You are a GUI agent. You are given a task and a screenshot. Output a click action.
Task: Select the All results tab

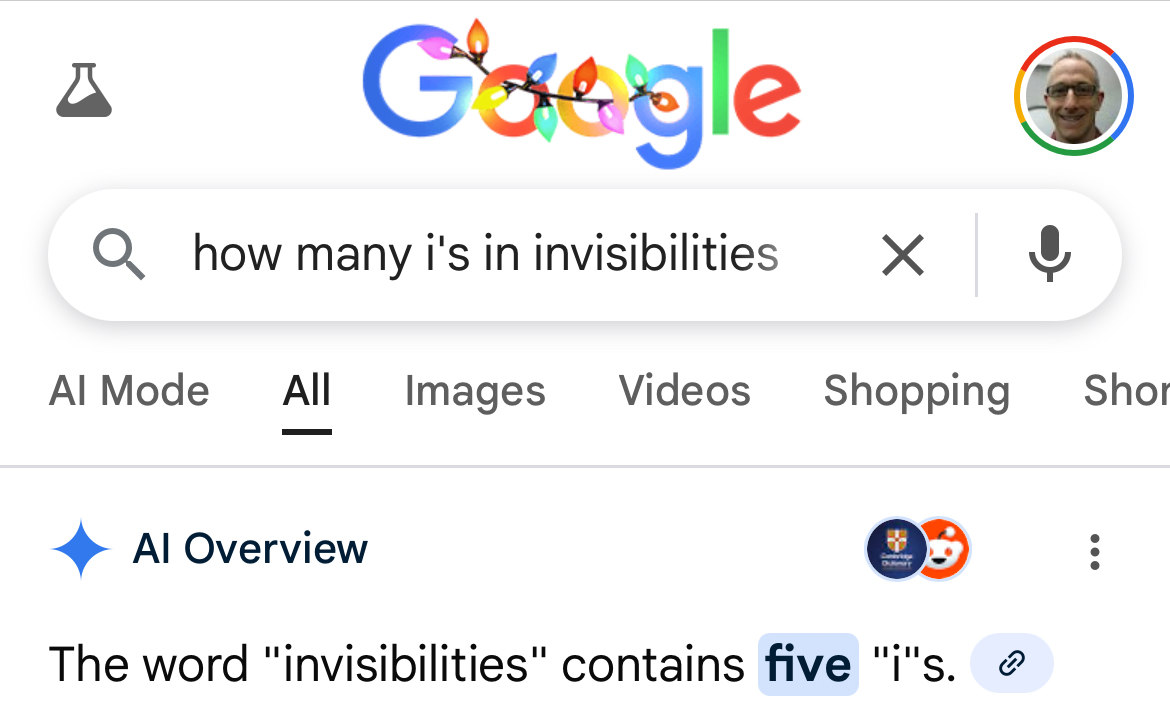[x=306, y=391]
